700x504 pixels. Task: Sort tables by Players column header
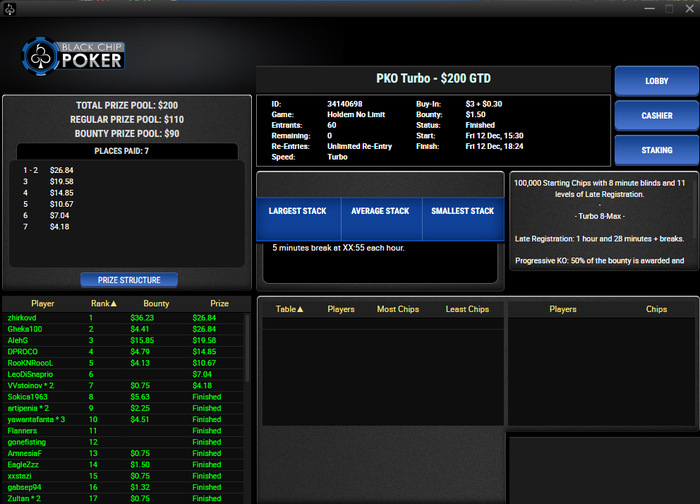tap(341, 309)
